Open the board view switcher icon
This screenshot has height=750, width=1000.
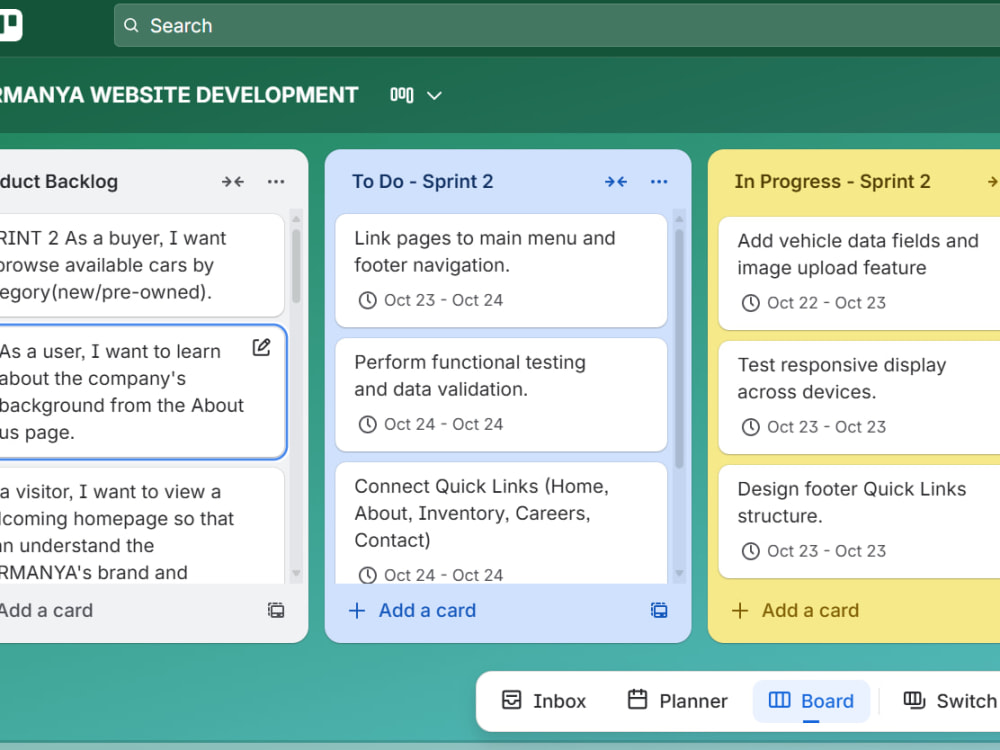coord(402,95)
